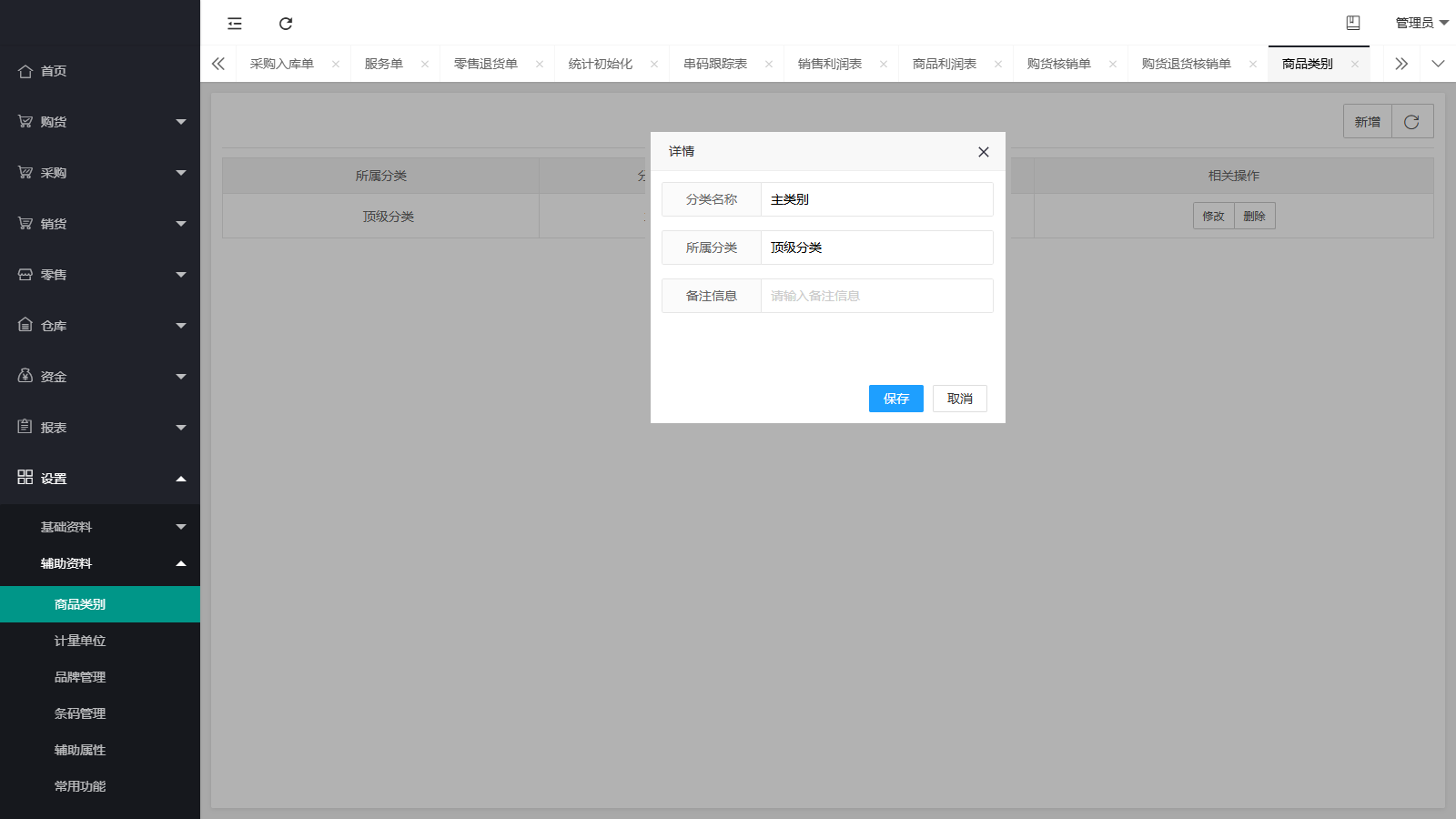Screen dimensions: 1456x819
Task: Open the tab list down chevron
Action: pos(1438,64)
